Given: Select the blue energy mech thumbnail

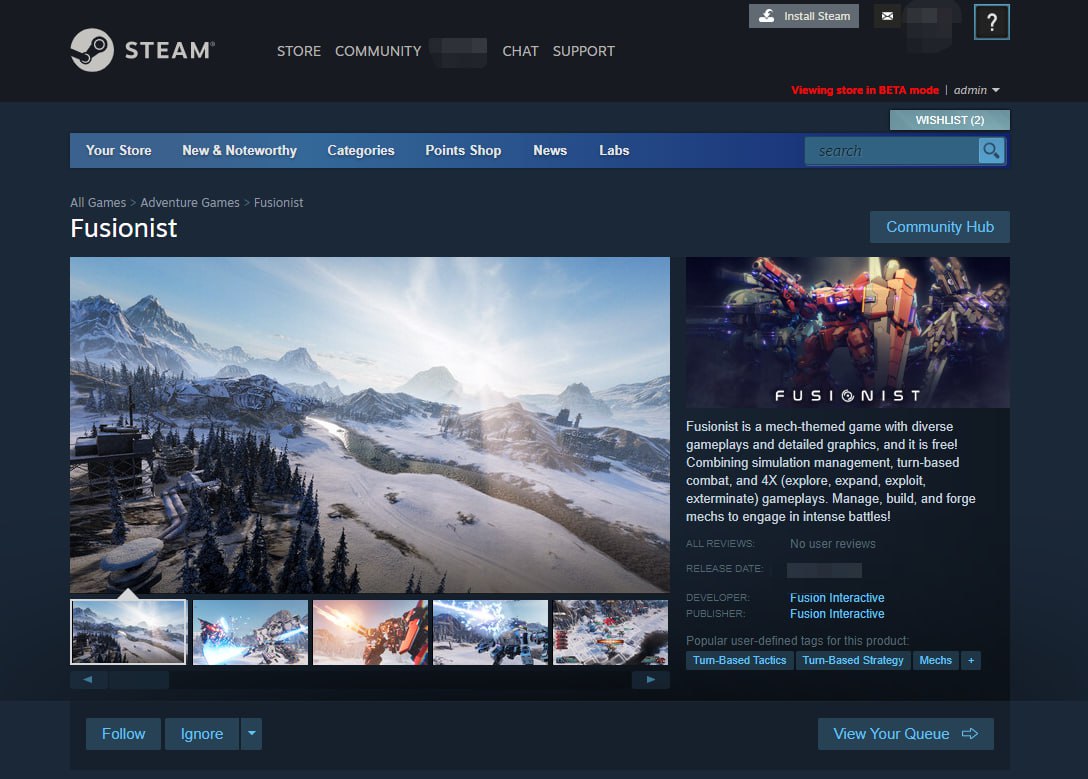Looking at the screenshot, I should pyautogui.click(x=250, y=632).
